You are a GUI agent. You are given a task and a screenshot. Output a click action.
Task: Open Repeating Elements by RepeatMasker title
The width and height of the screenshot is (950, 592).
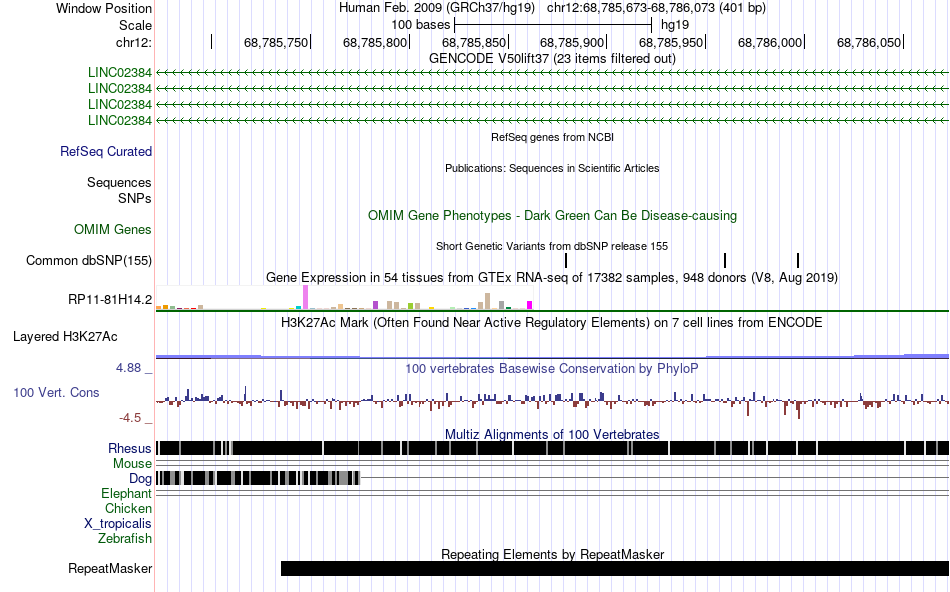click(552, 554)
